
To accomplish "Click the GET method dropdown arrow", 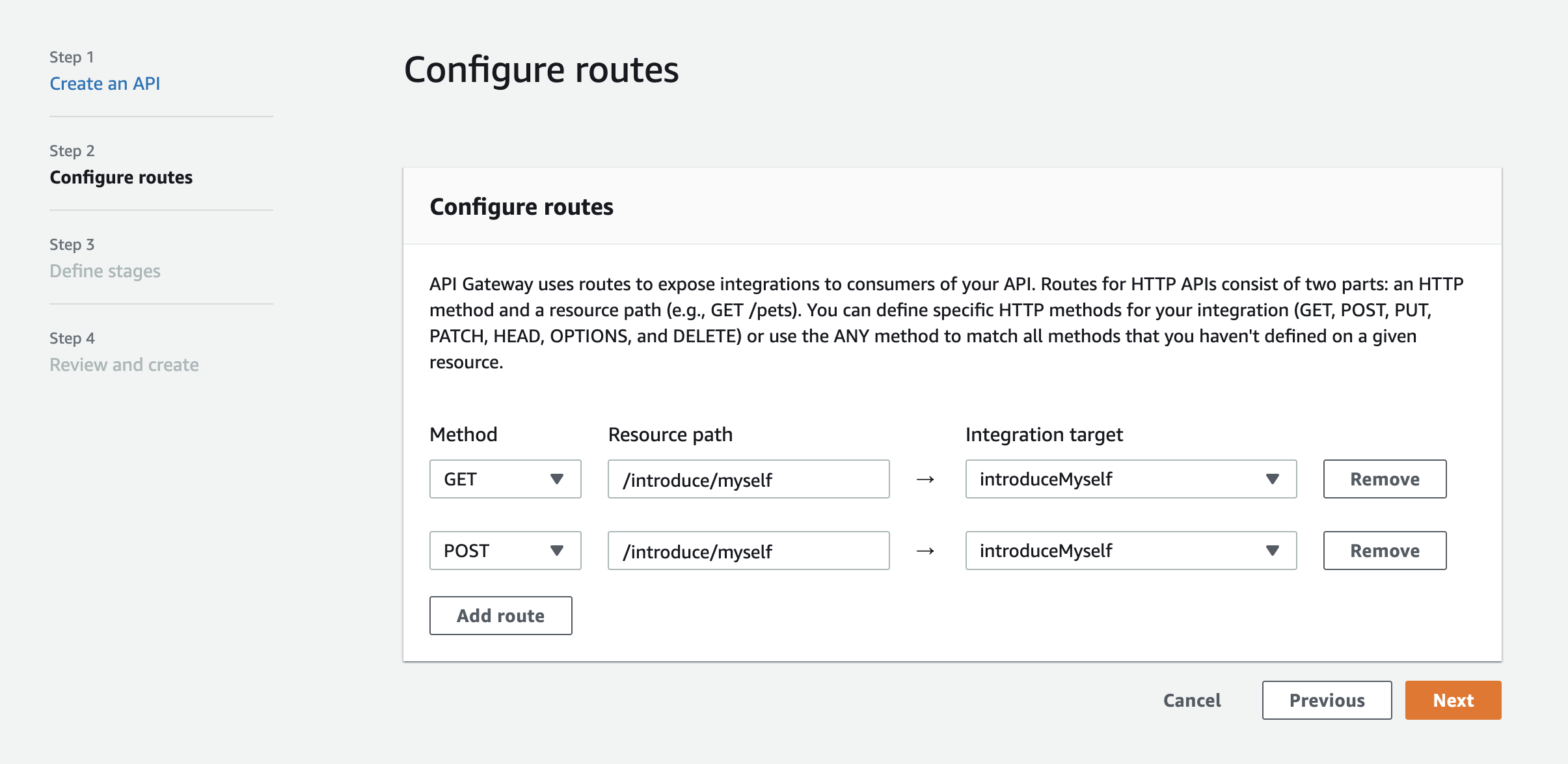I will coord(558,479).
